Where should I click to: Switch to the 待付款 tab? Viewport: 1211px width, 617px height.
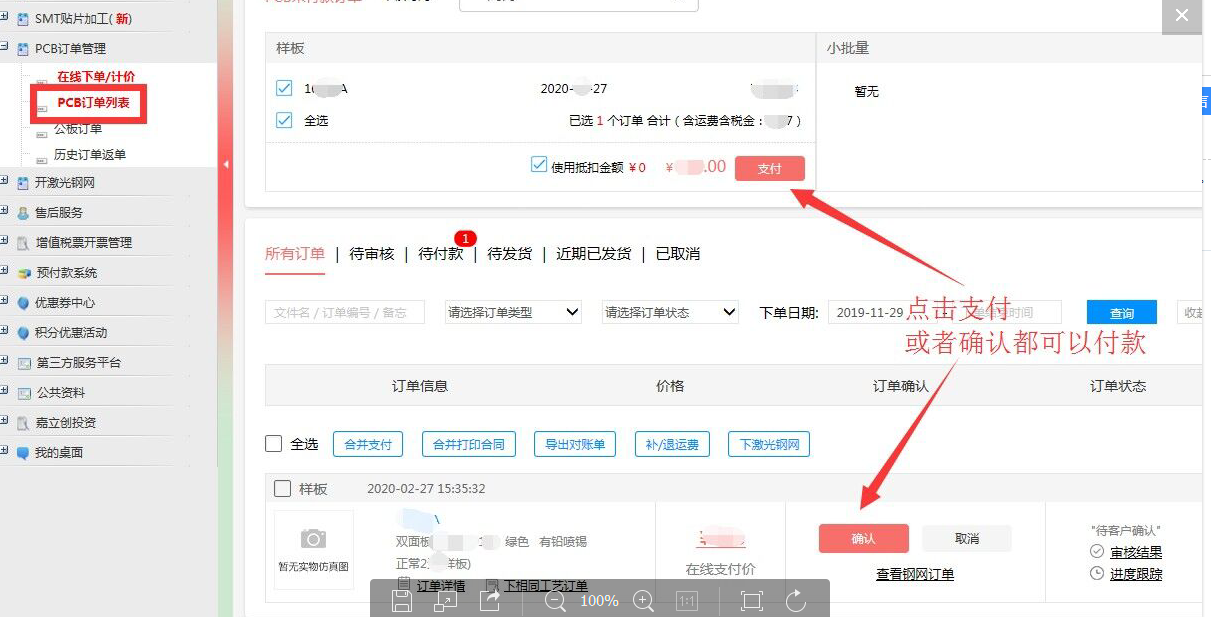pos(441,254)
